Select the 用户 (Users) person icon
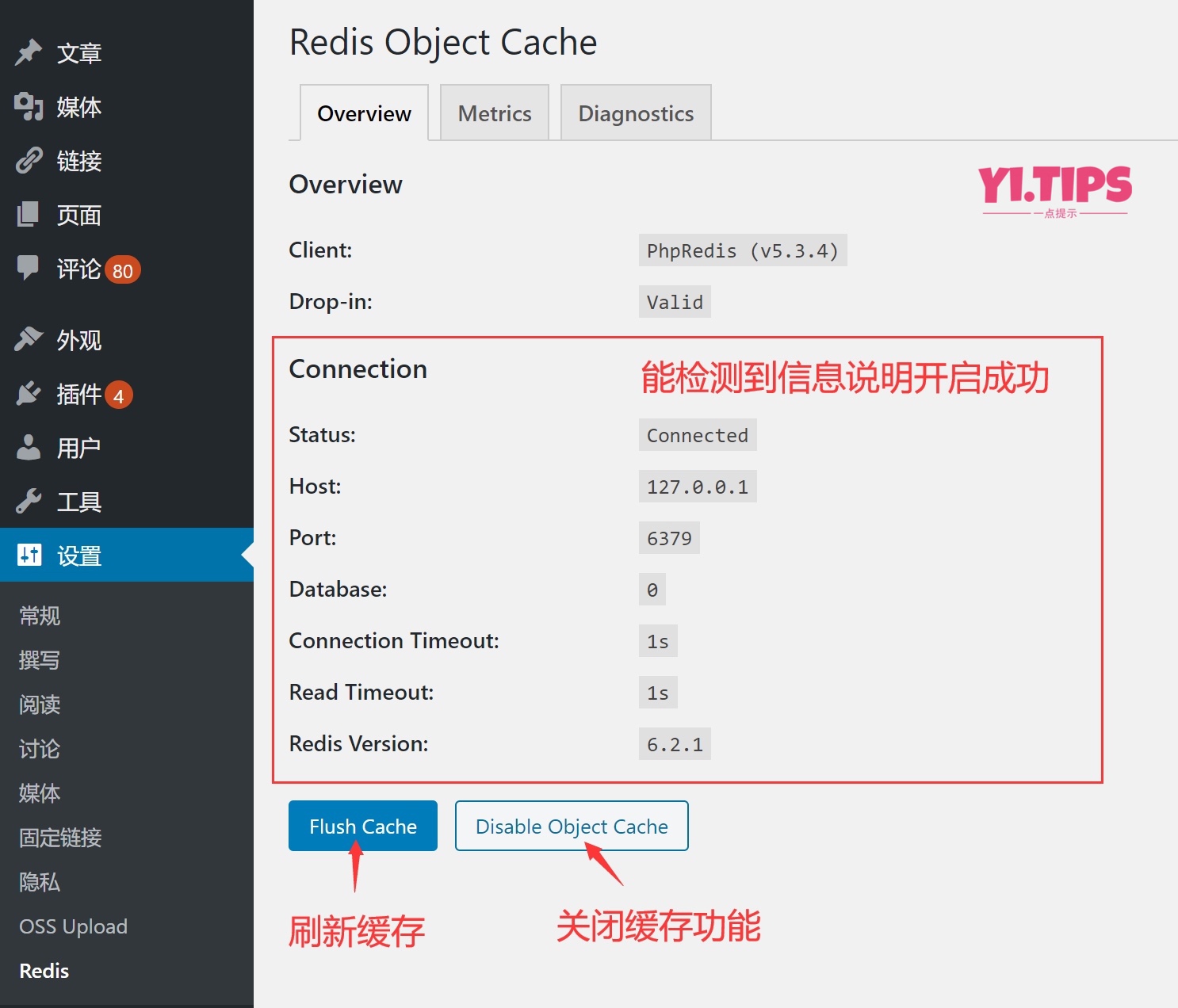 (29, 448)
